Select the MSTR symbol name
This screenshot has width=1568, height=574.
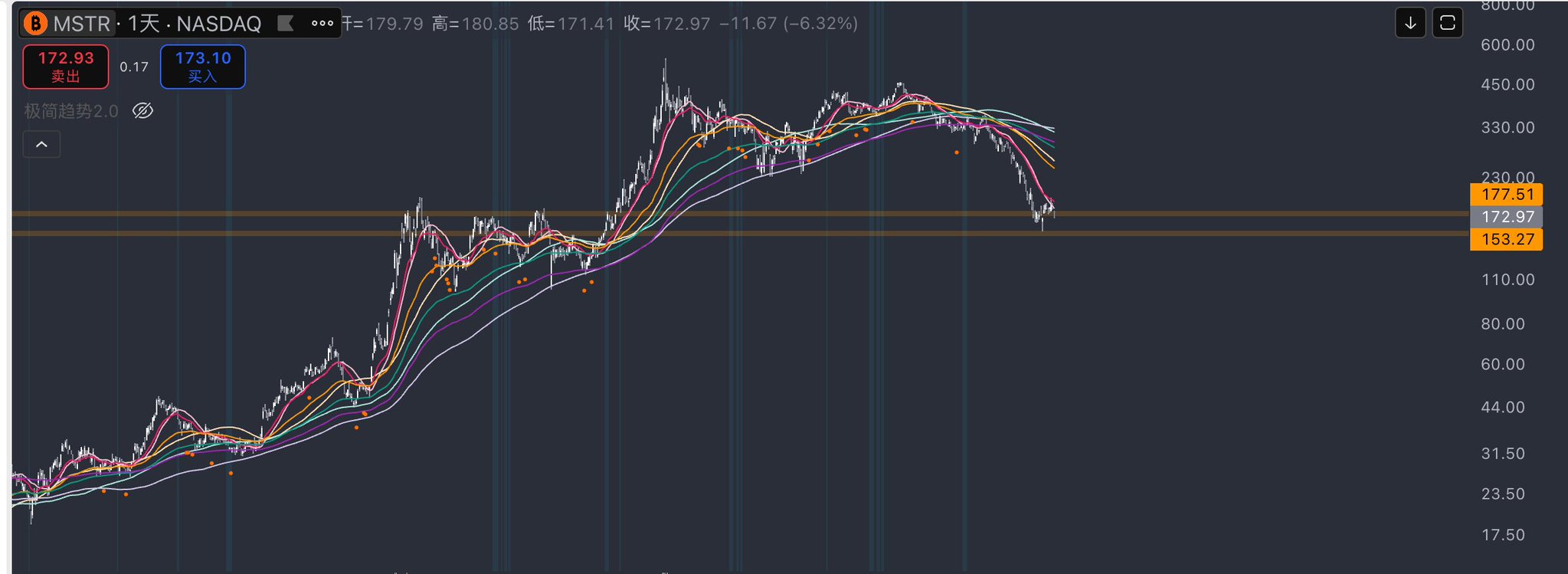(82, 24)
